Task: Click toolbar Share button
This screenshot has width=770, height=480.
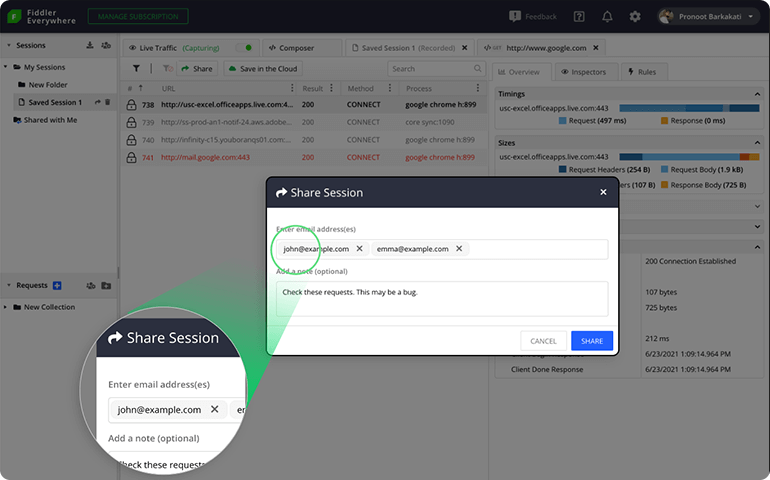Action: pos(197,69)
